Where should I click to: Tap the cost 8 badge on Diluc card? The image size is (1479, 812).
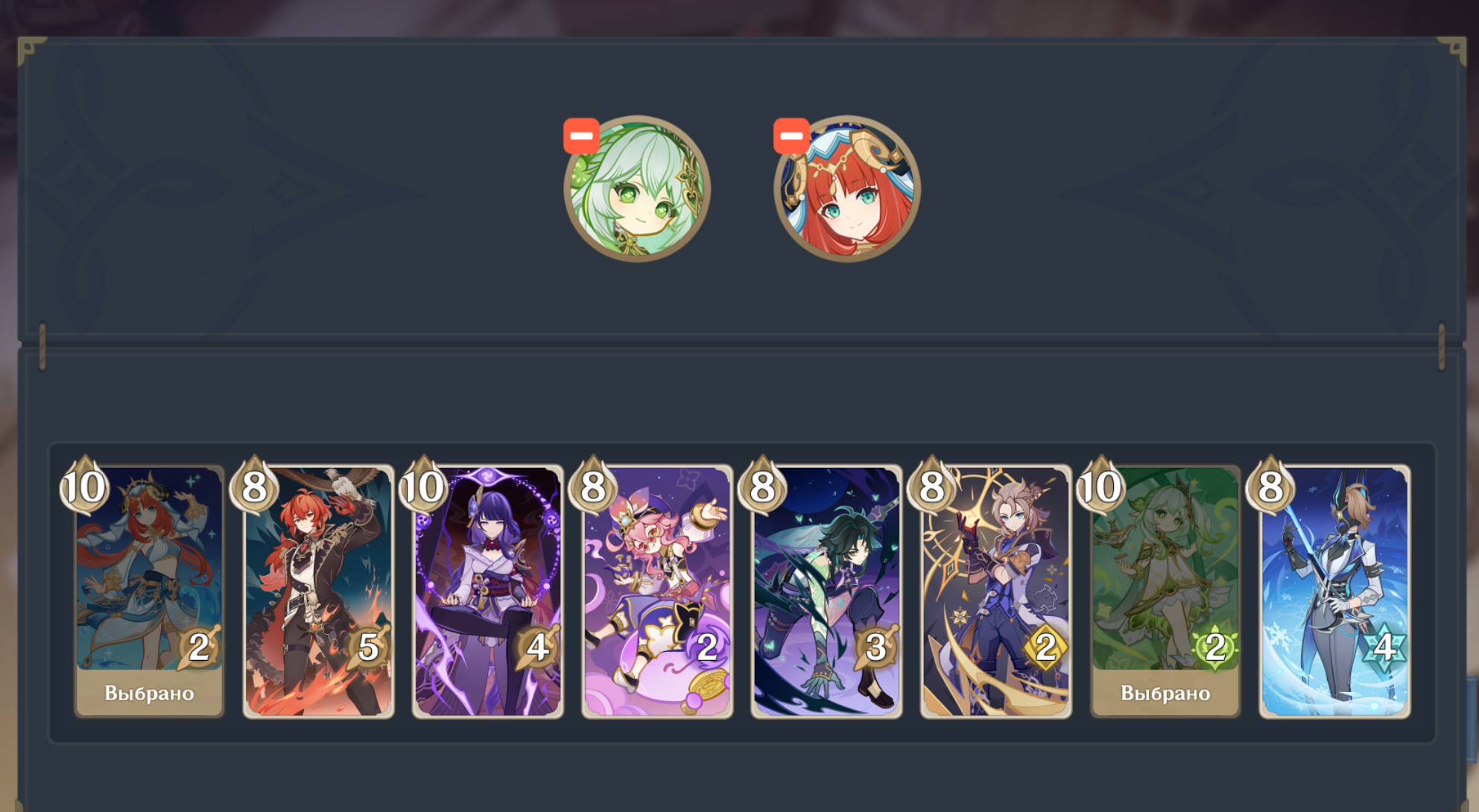254,486
